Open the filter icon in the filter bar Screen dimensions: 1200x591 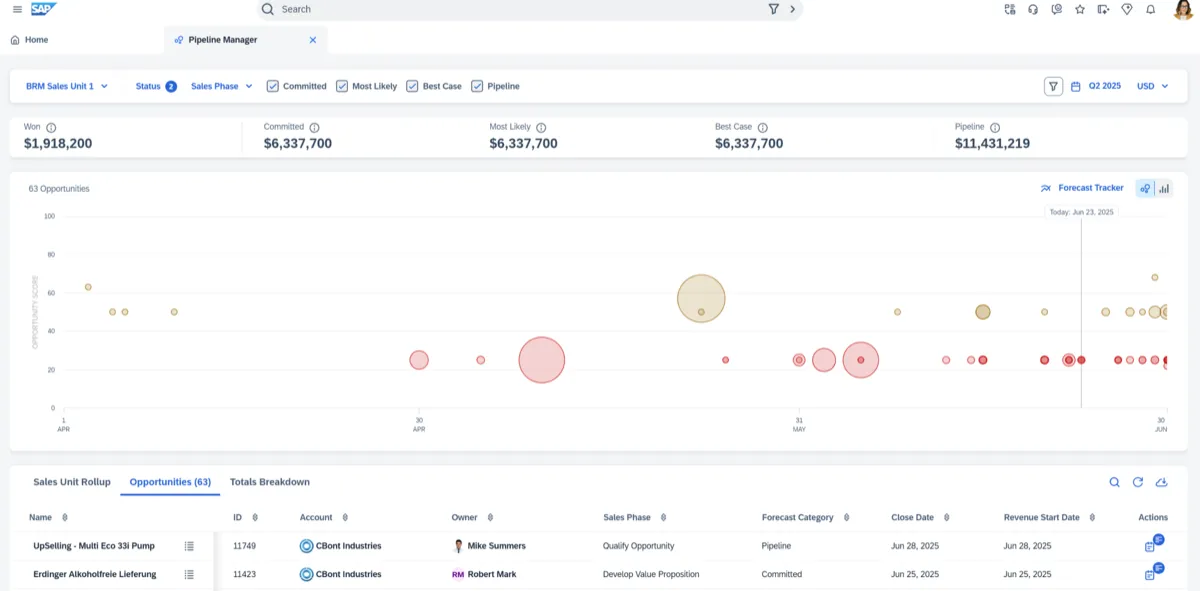coord(1053,86)
